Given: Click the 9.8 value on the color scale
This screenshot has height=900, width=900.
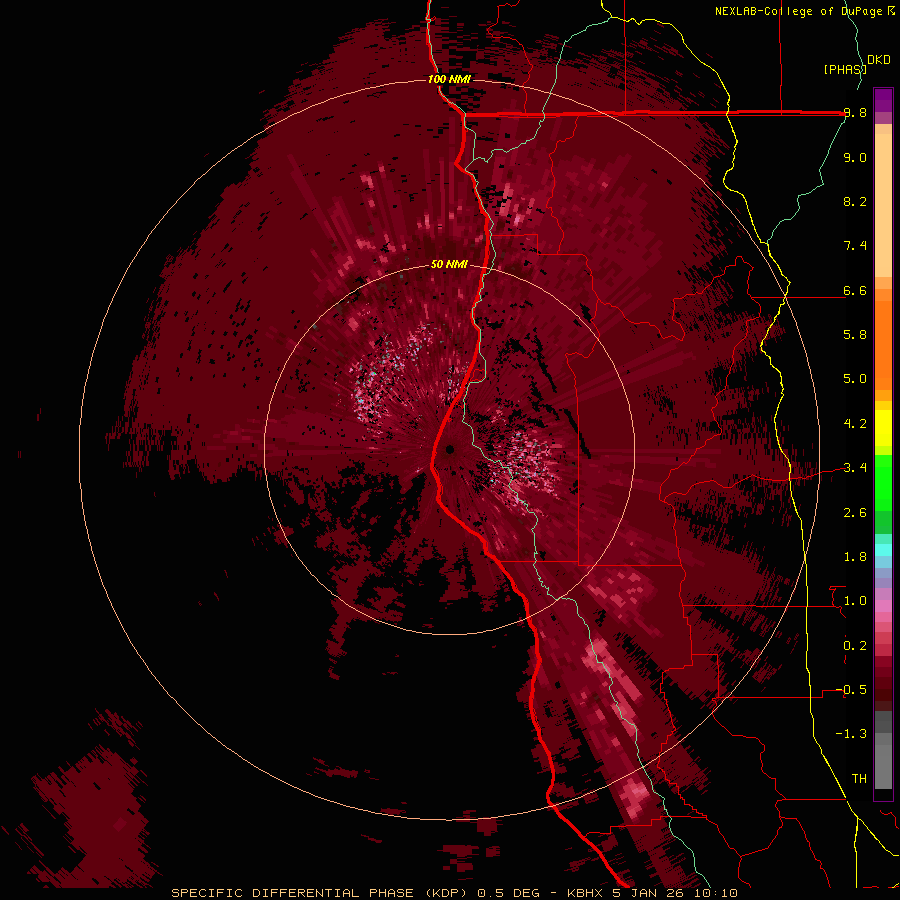Looking at the screenshot, I should point(855,113).
